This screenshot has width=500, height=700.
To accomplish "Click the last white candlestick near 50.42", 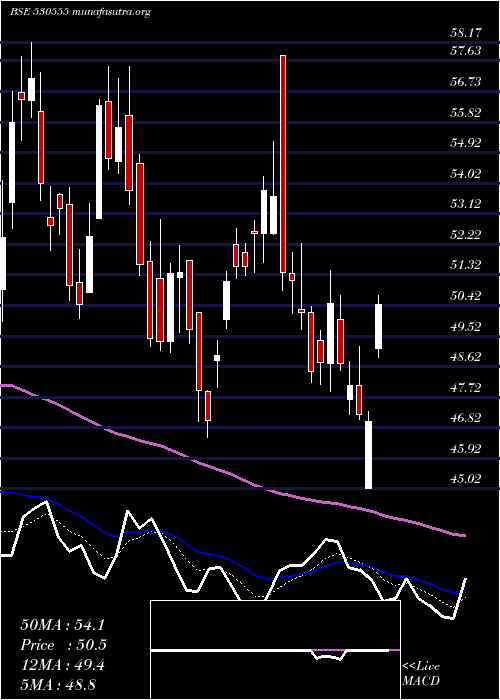I will (379, 326).
